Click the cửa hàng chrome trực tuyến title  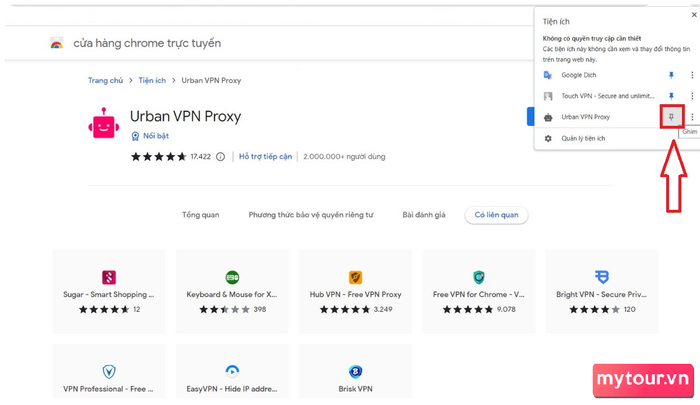[x=147, y=43]
